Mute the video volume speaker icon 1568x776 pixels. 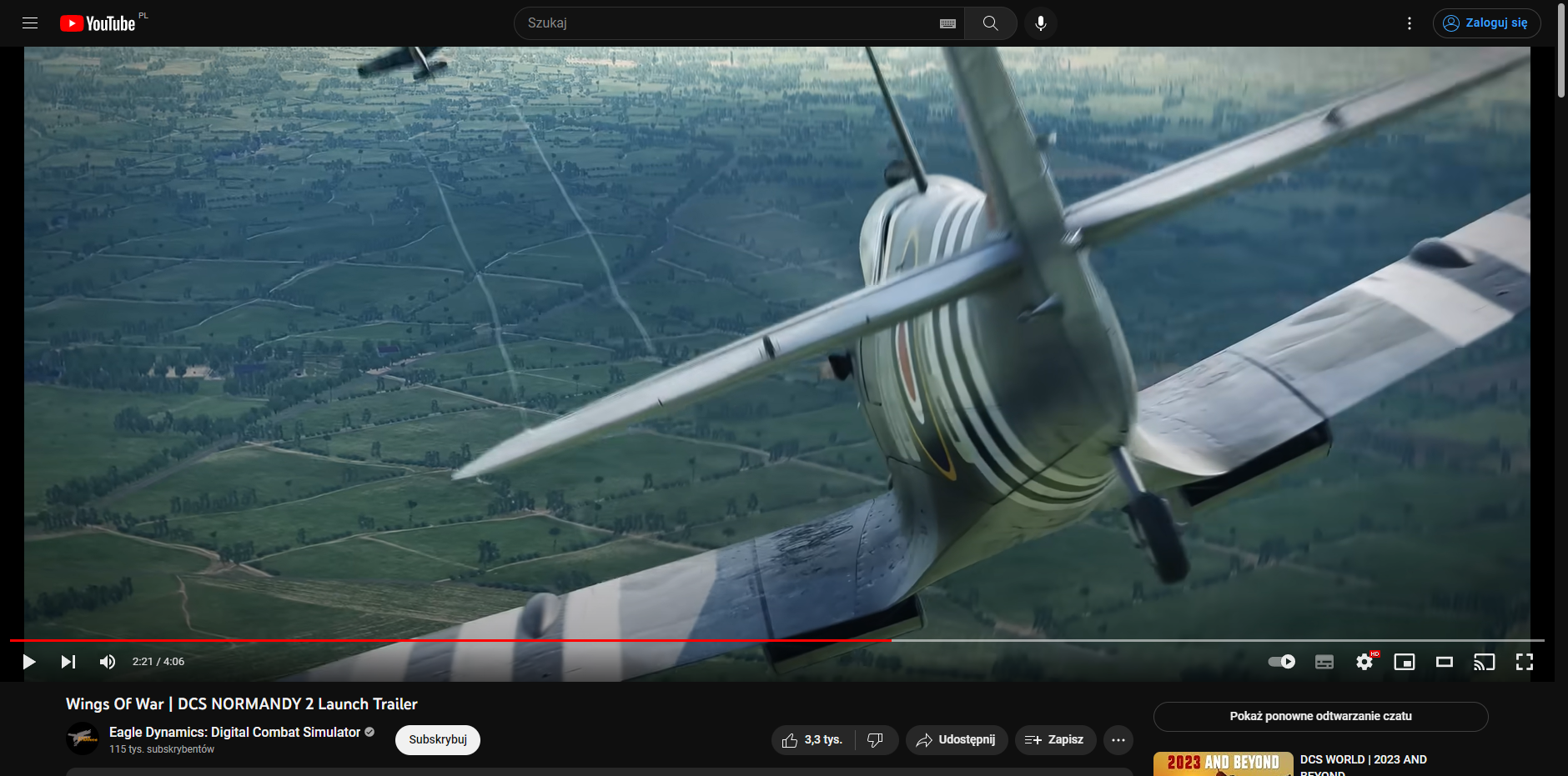pyautogui.click(x=108, y=662)
